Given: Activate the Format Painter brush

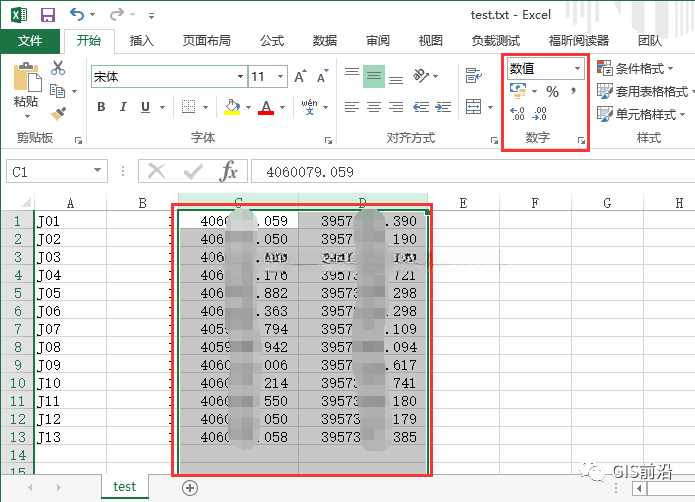Looking at the screenshot, I should (x=58, y=113).
